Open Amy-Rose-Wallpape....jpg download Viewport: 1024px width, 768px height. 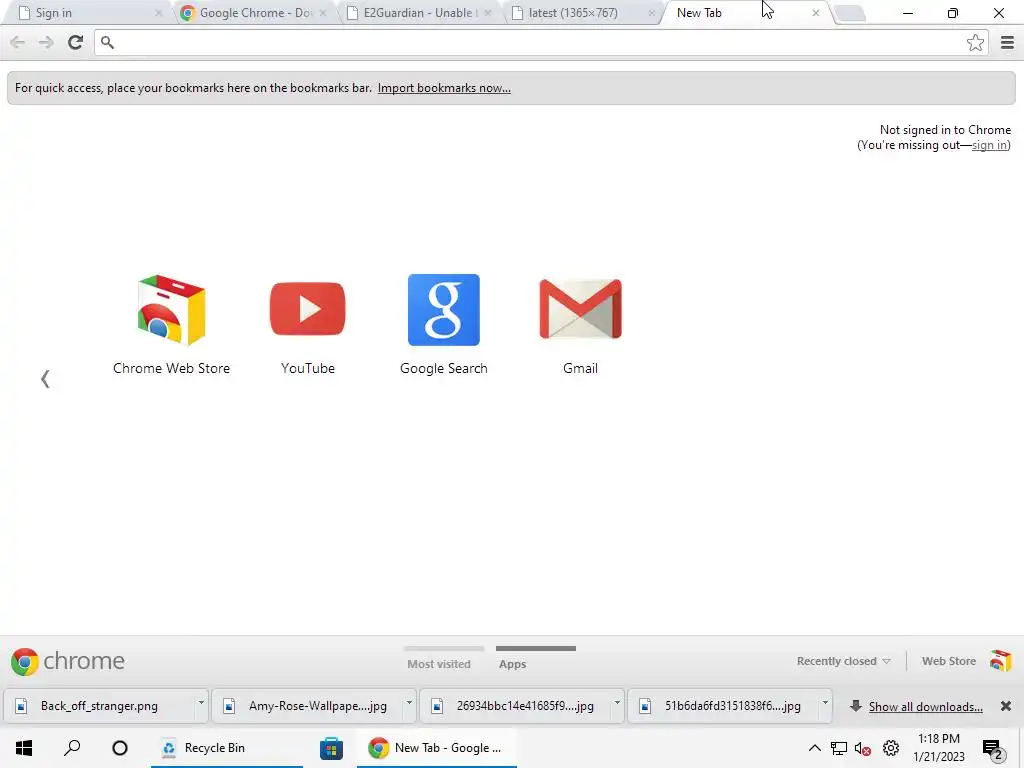[x=307, y=706]
